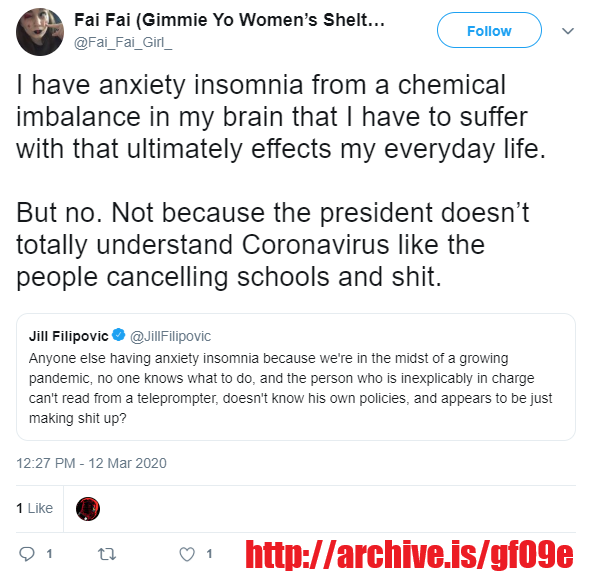Follow the Fai Fai account
Viewport: 595px width, 572px height.
[x=489, y=30]
